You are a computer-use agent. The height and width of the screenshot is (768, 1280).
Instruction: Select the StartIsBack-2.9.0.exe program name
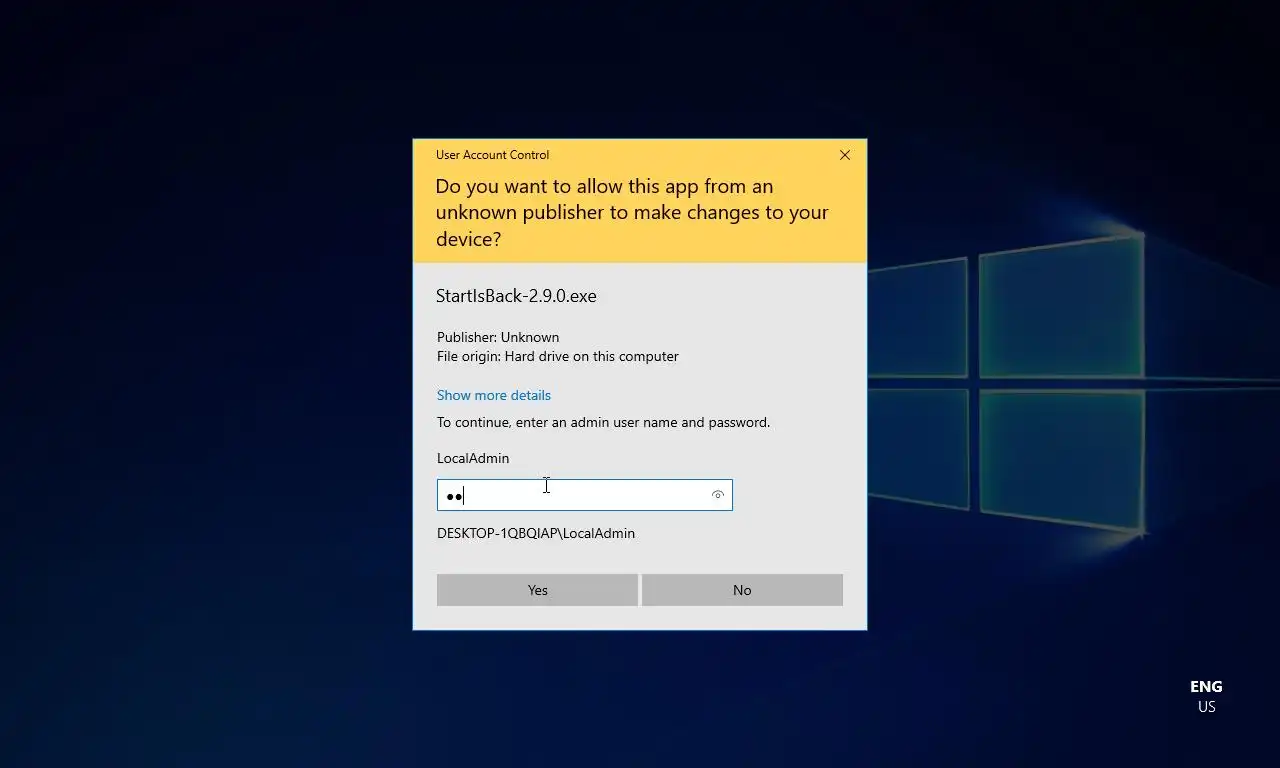[516, 296]
